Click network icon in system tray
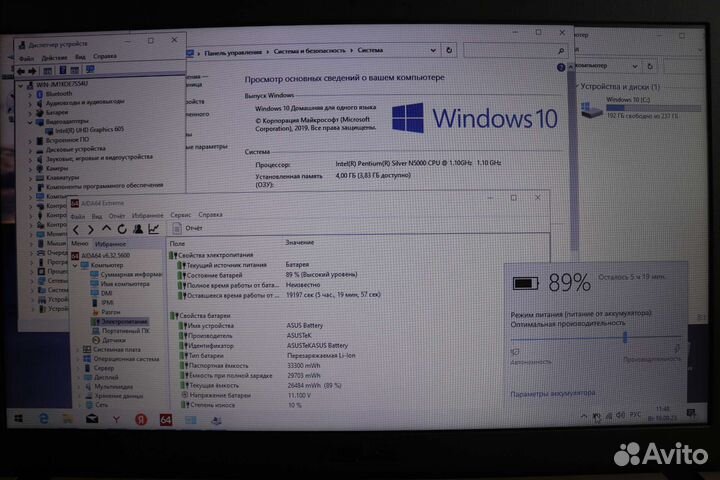Viewport: 720px width, 480px height. [x=609, y=416]
